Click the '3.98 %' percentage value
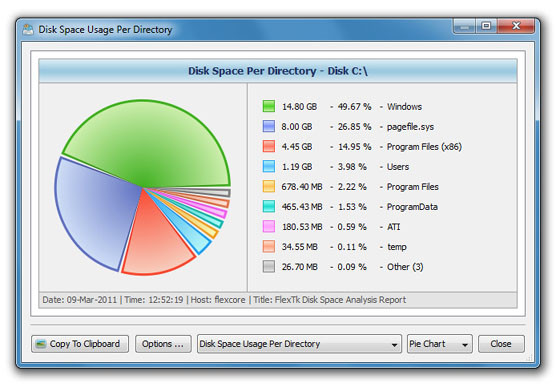Viewport: 560px width, 387px height. (352, 167)
